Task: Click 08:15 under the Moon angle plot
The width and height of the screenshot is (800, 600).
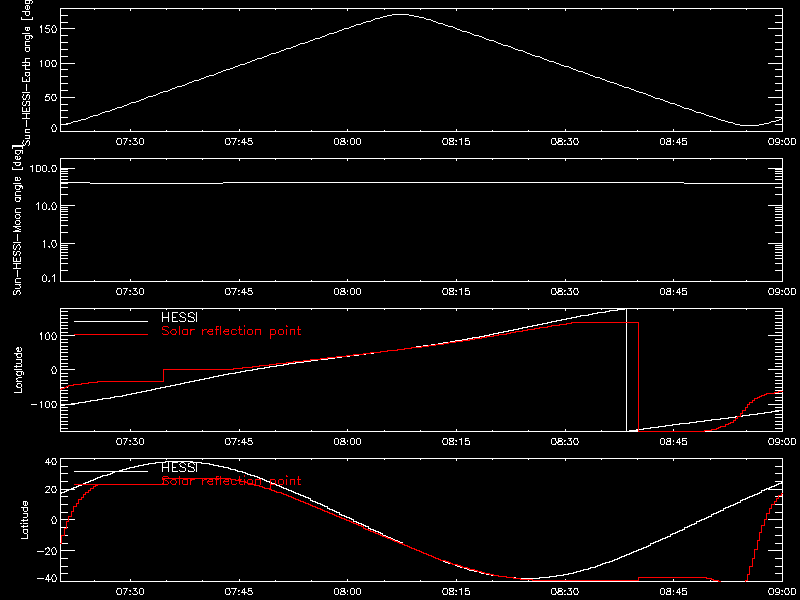Action: coord(456,292)
